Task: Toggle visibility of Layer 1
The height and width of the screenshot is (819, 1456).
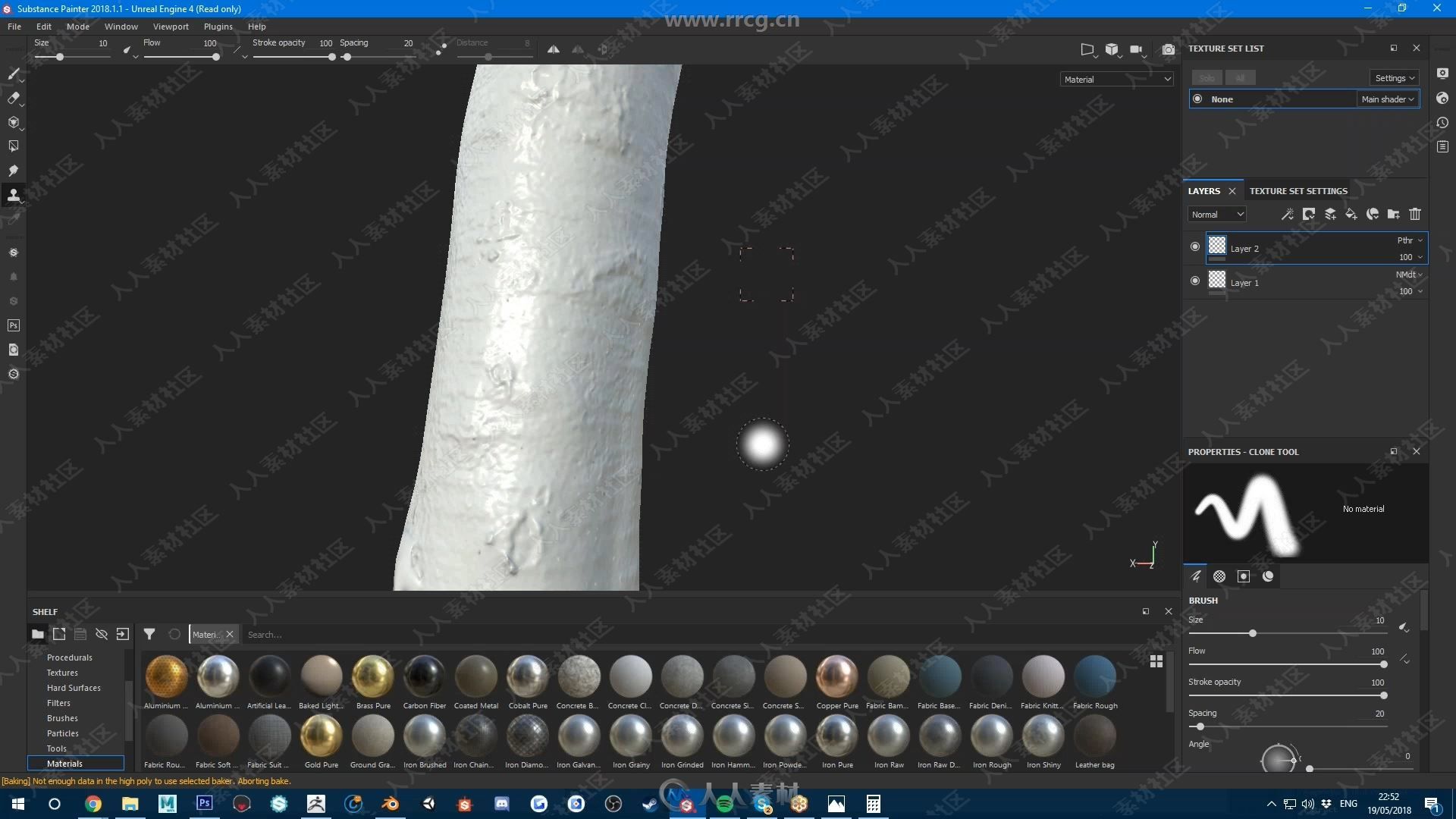Action: pos(1196,282)
